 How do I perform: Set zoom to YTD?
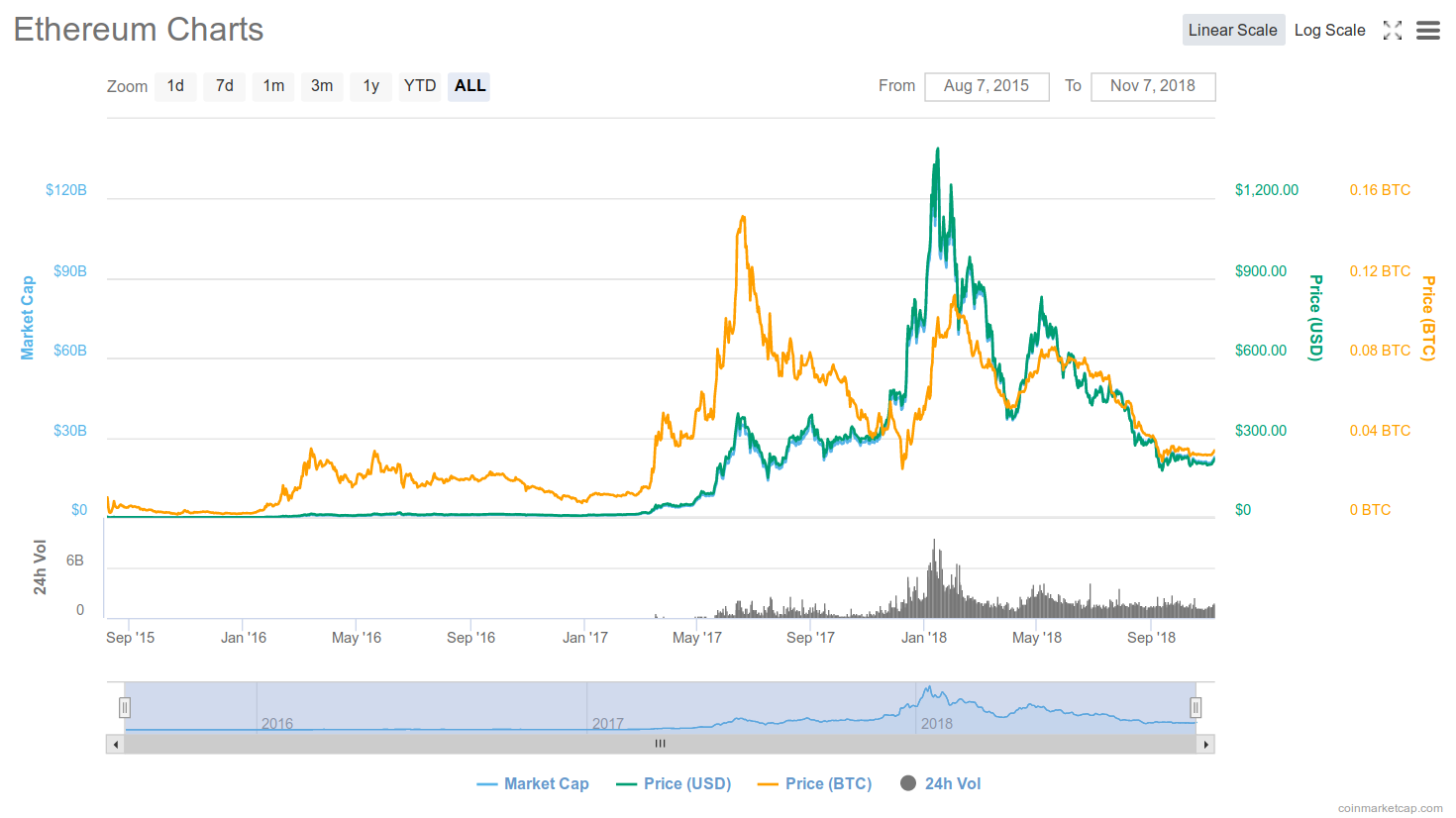420,86
